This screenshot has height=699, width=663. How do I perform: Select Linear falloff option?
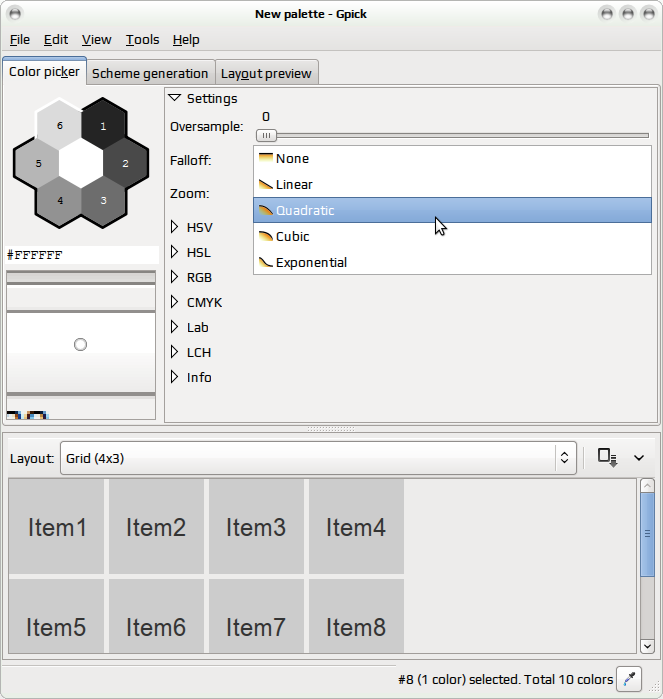coord(452,185)
